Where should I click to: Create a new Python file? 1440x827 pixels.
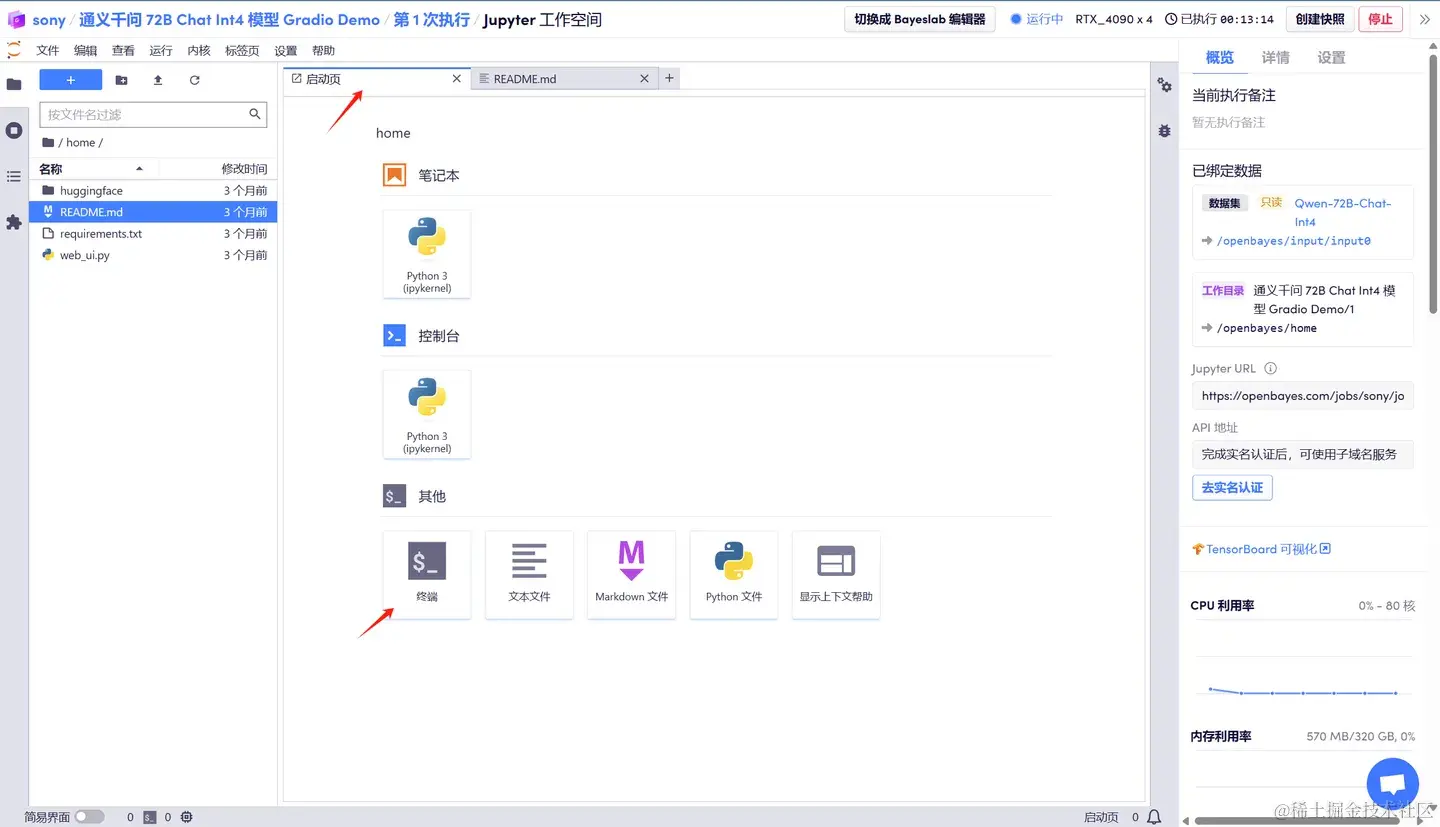click(x=733, y=574)
